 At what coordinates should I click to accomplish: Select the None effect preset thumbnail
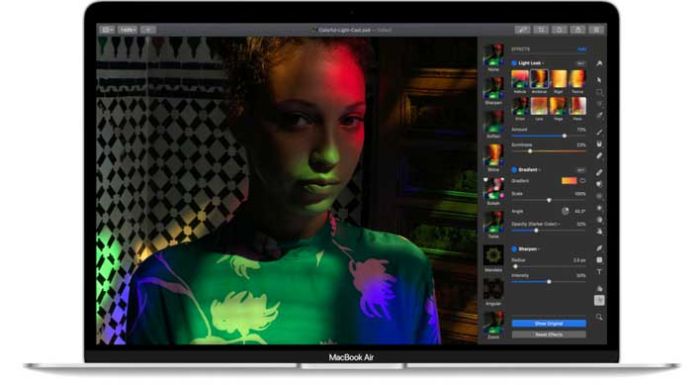[493, 55]
